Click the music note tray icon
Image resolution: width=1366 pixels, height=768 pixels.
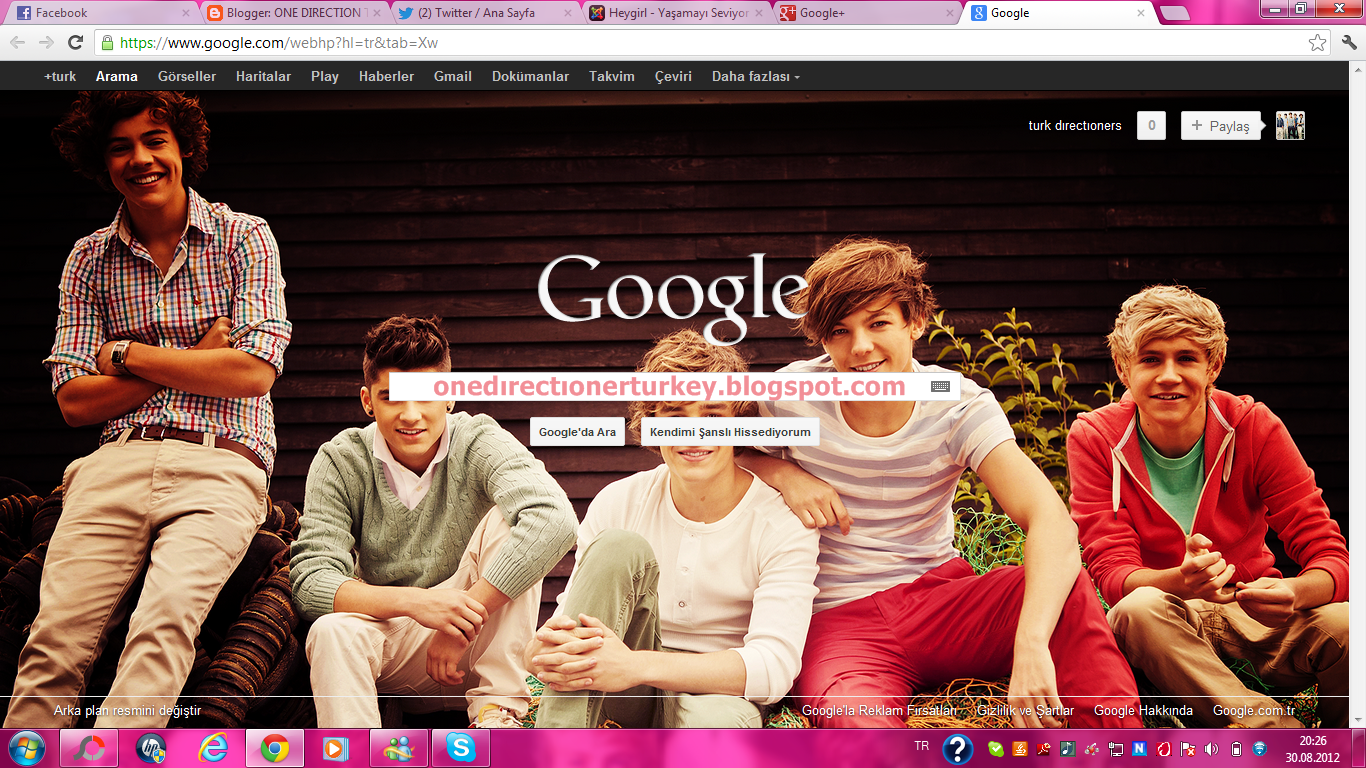(1068, 748)
